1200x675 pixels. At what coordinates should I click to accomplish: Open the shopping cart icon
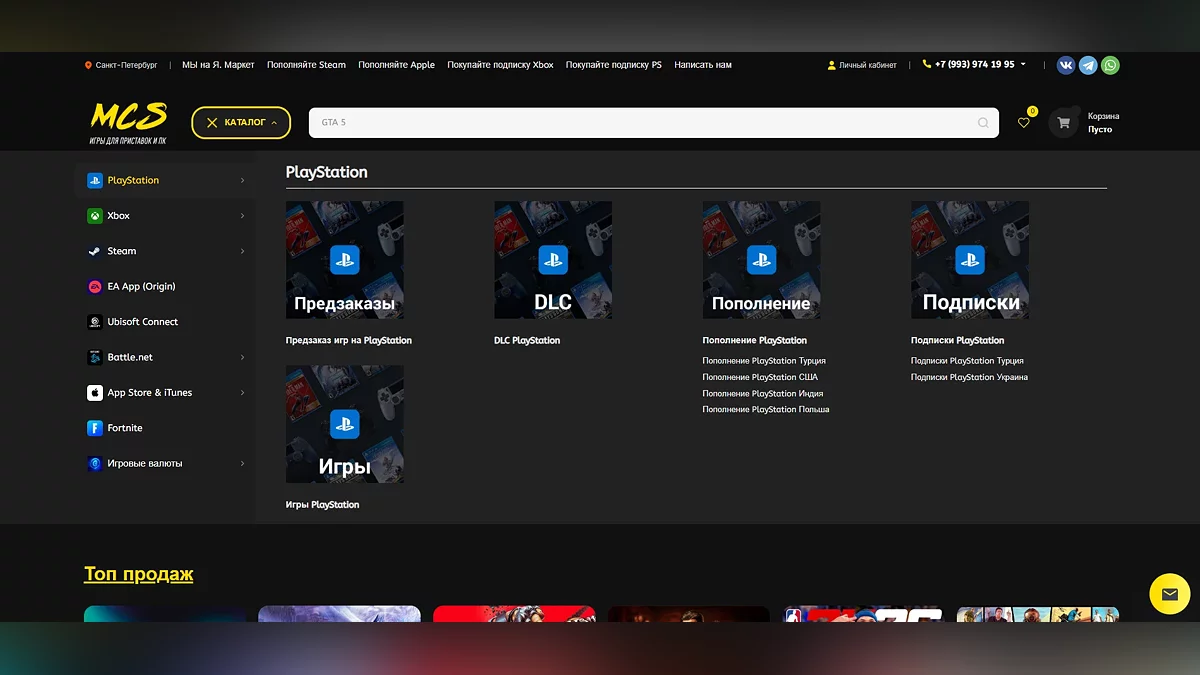(x=1063, y=123)
